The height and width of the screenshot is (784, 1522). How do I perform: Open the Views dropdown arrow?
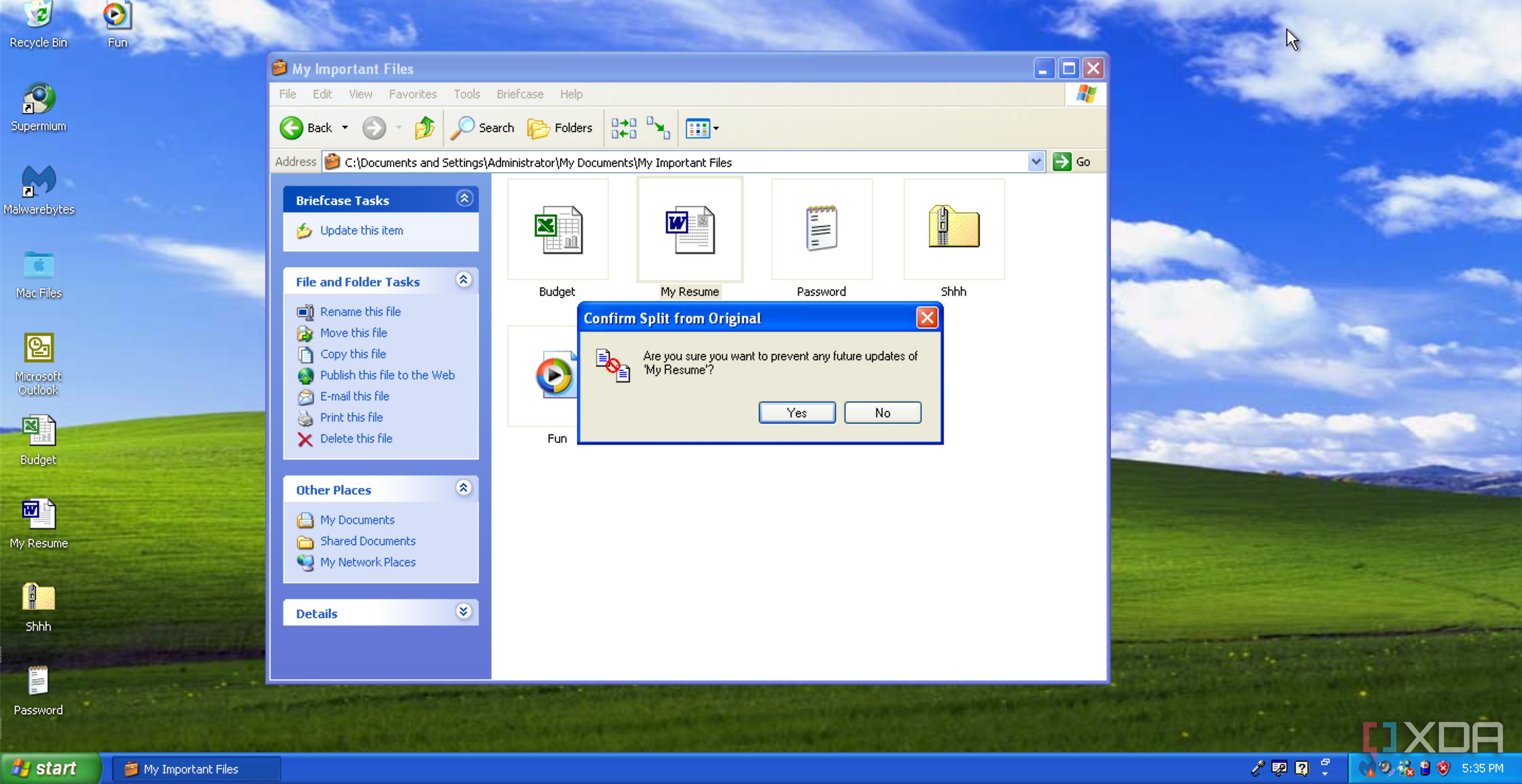[716, 128]
